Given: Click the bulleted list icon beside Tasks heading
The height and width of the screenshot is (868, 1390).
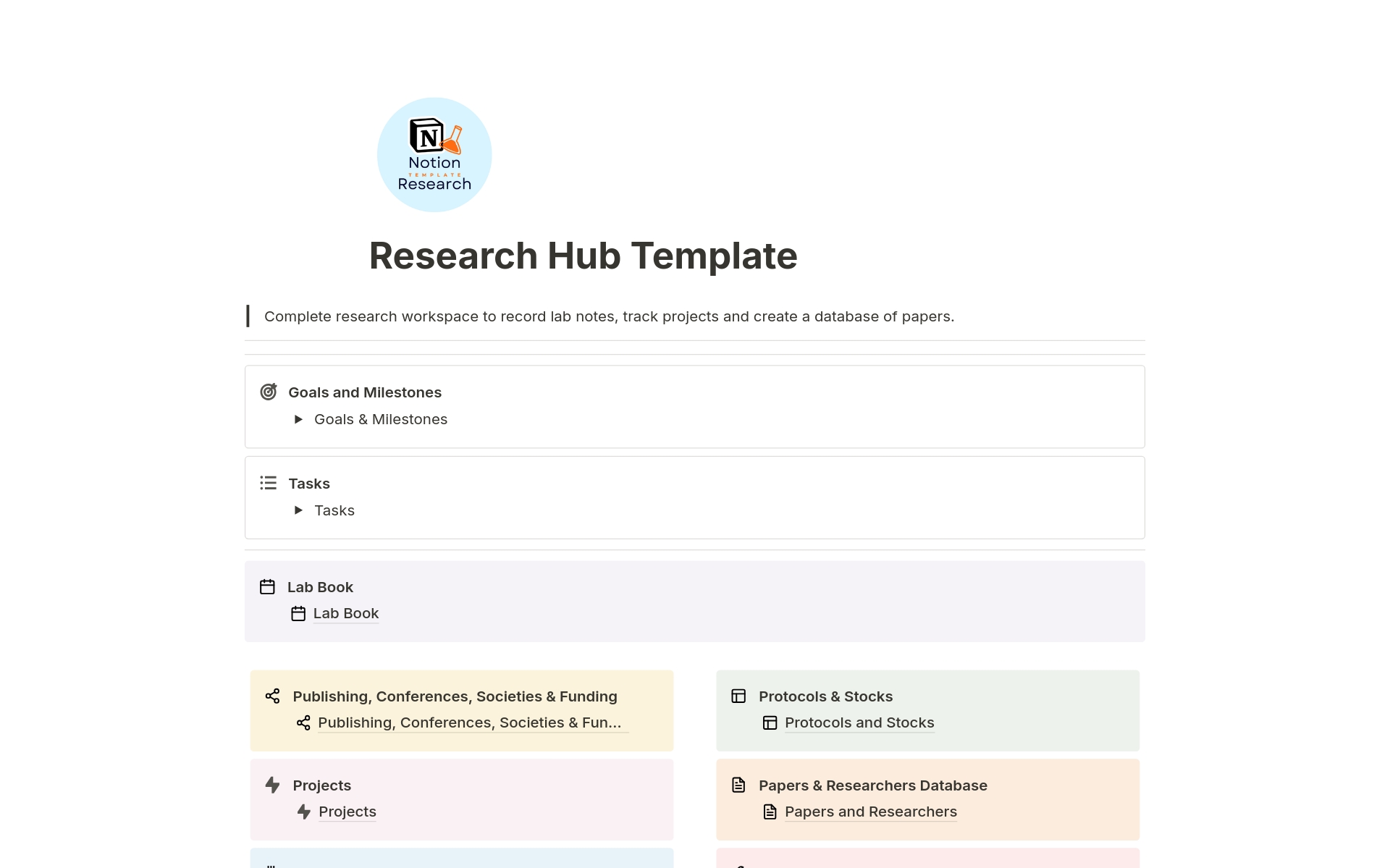Looking at the screenshot, I should (x=269, y=483).
